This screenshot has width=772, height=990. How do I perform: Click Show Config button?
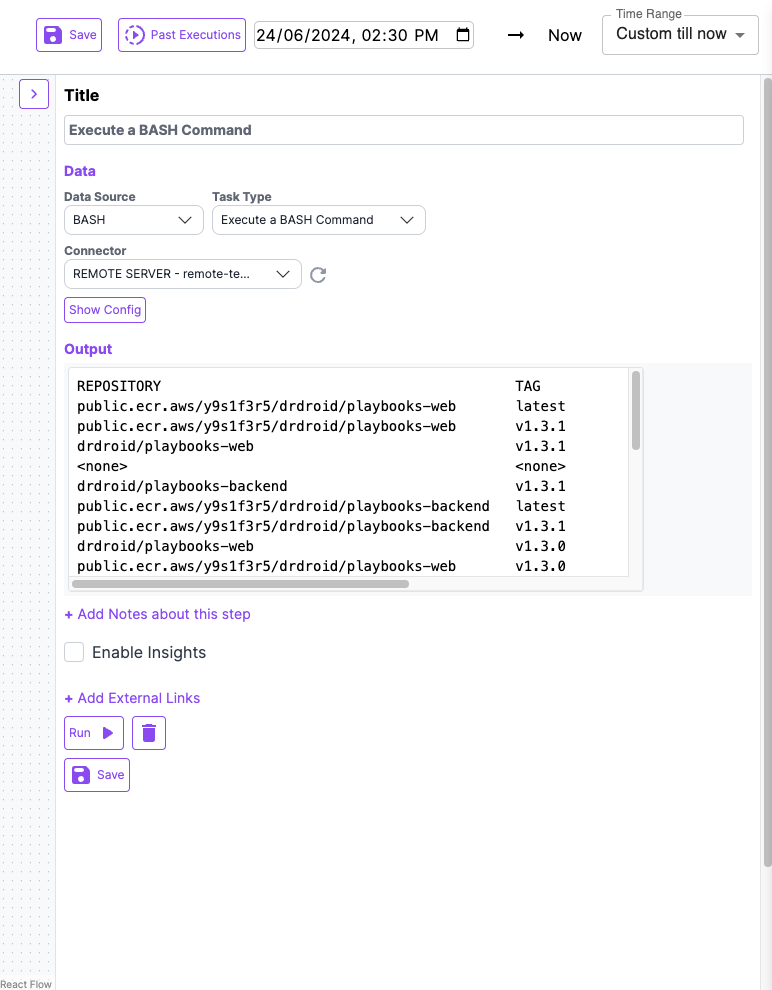tap(105, 310)
